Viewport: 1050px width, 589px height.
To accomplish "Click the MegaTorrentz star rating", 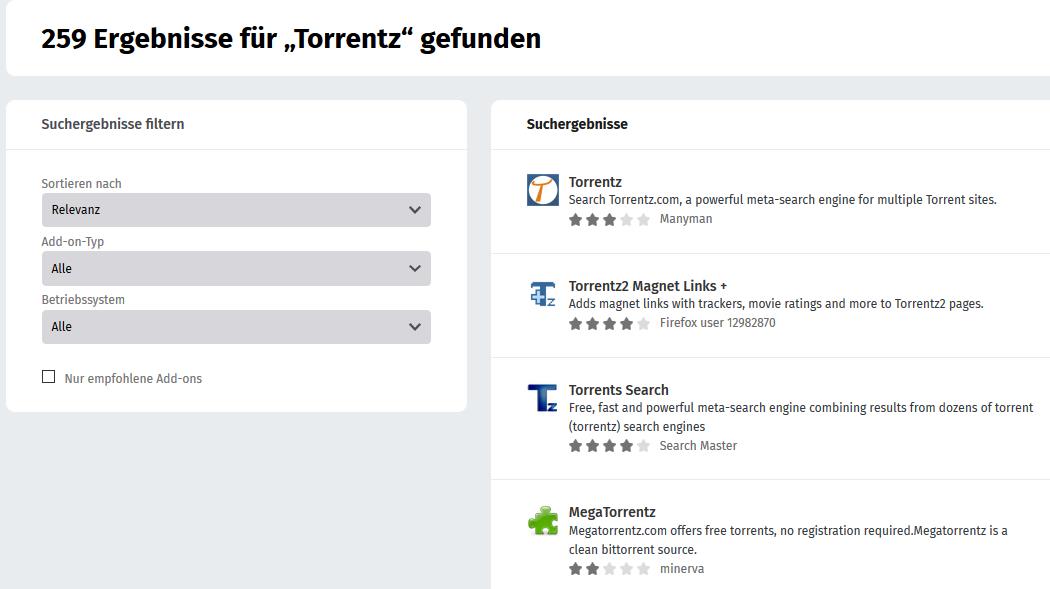I will (609, 569).
